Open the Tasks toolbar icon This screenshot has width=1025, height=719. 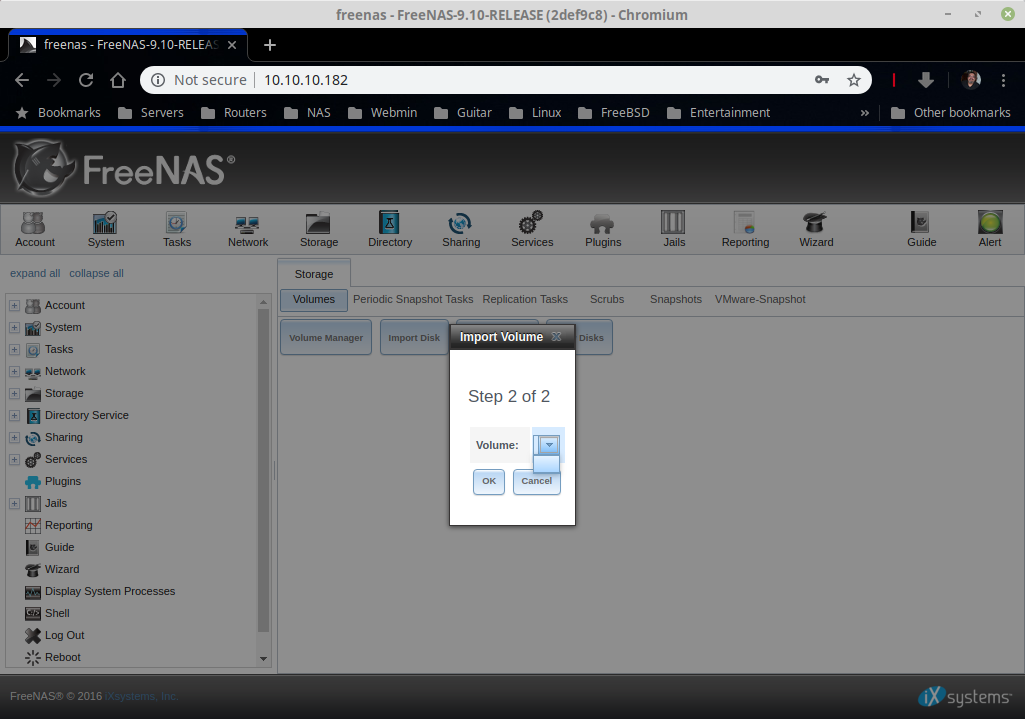coord(176,229)
